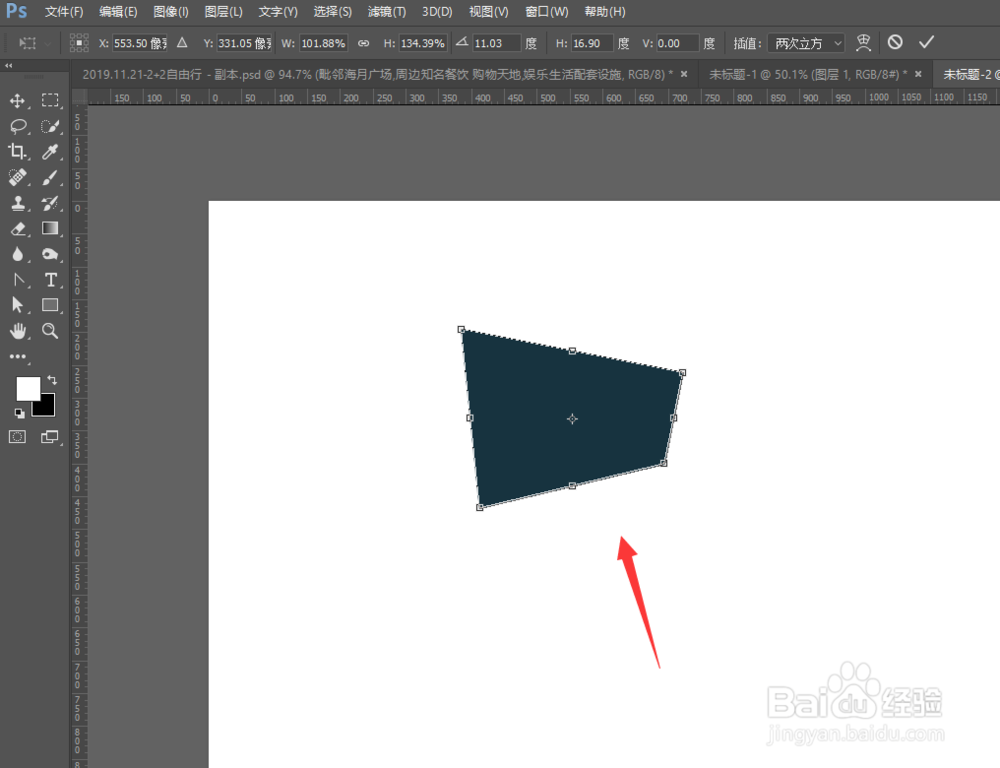Open the transform tool preset picker
The height and width of the screenshot is (768, 1000).
(34, 43)
